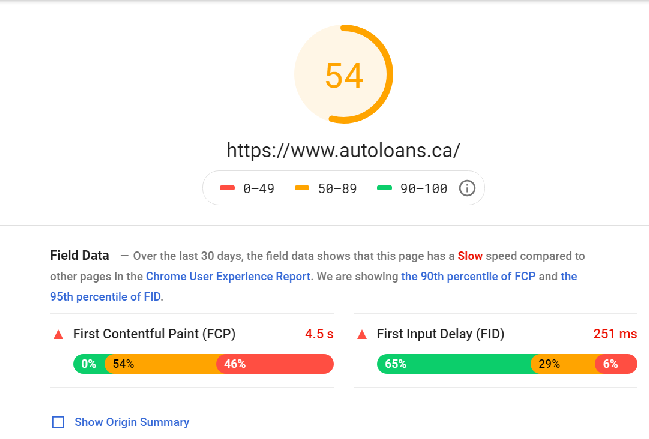Click the red 6% FID bar segment
This screenshot has width=649, height=439.
coord(612,364)
